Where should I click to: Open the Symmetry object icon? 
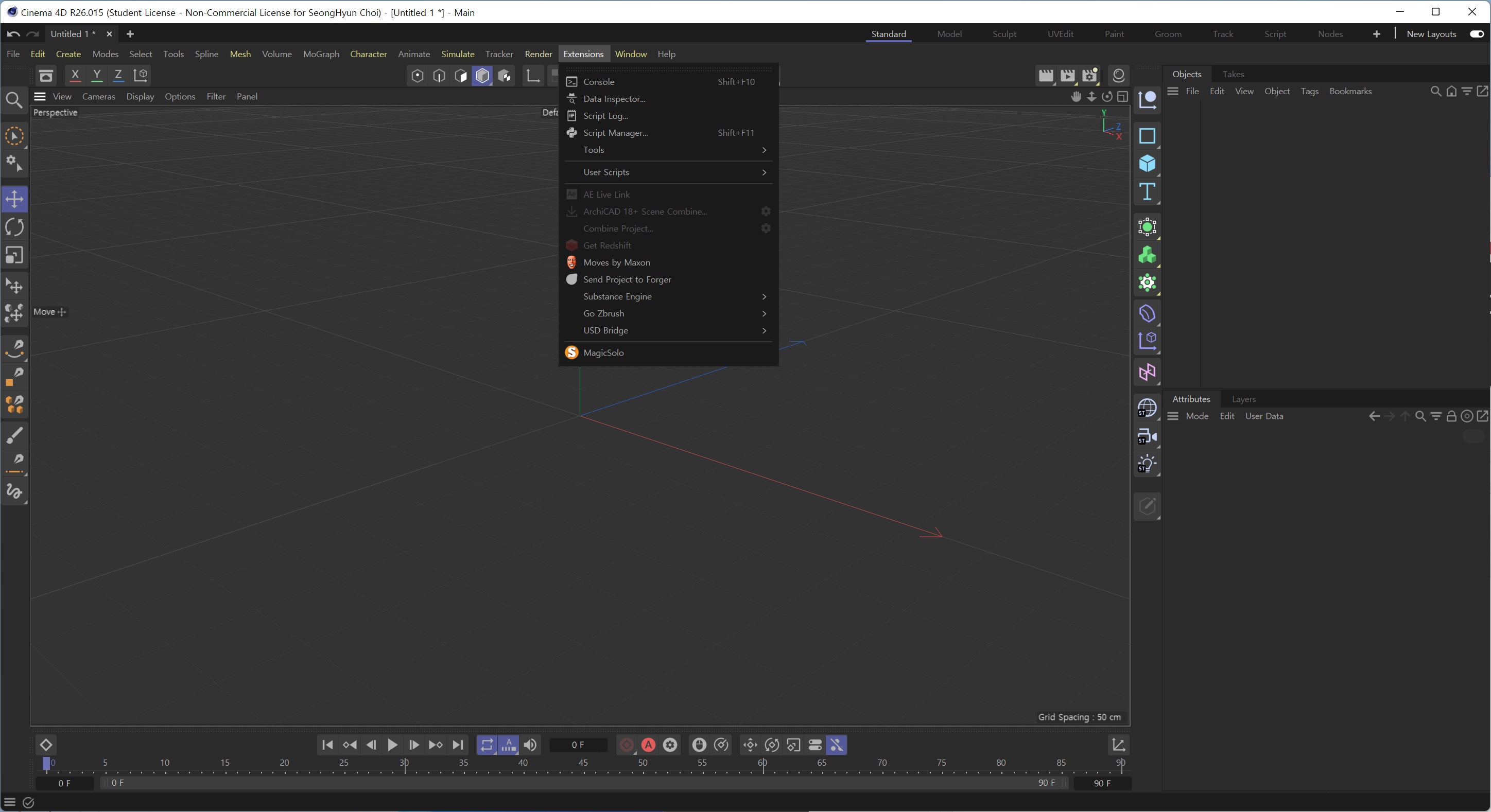pyautogui.click(x=1147, y=373)
